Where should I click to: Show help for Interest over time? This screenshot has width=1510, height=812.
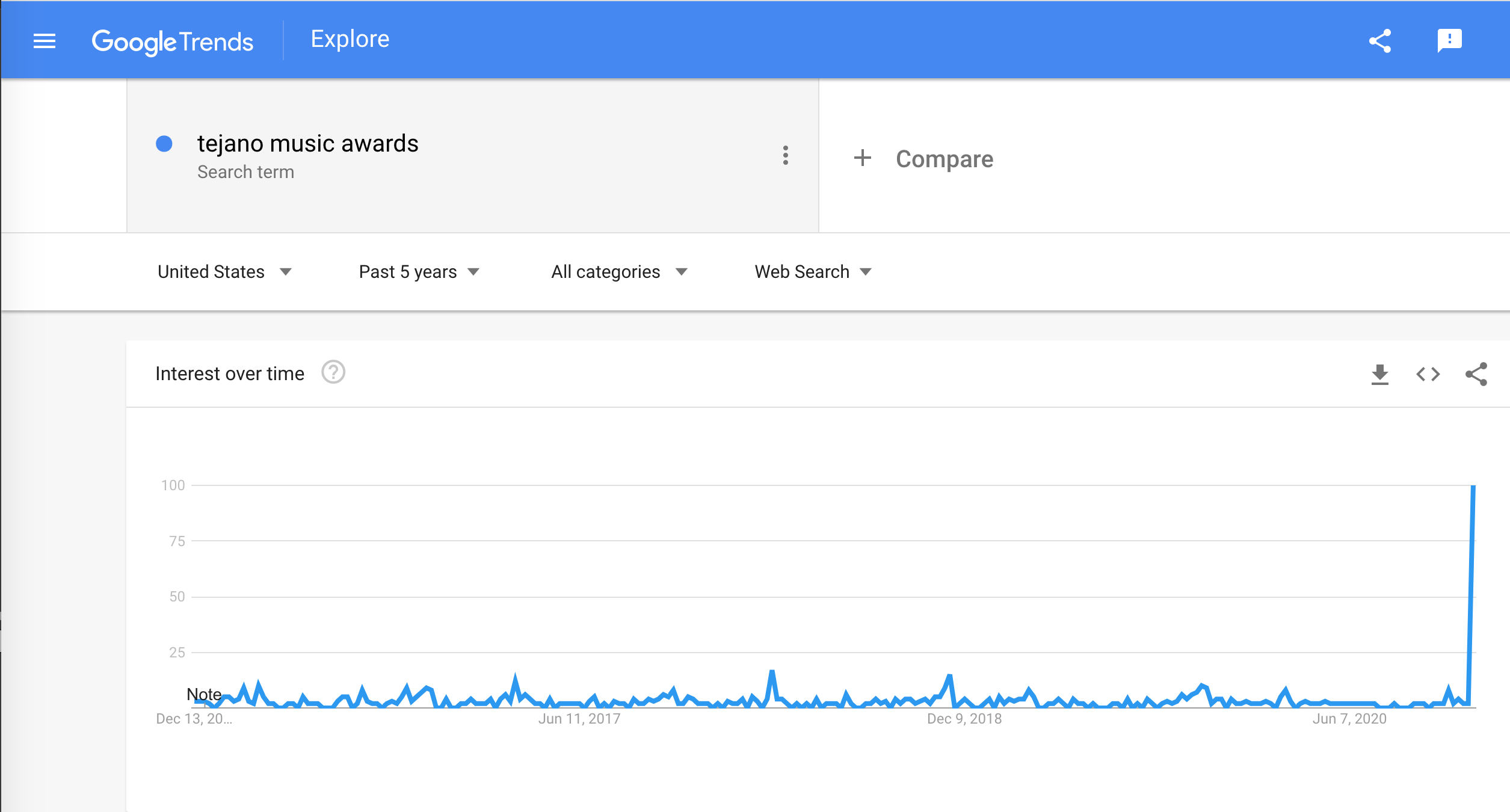point(333,372)
